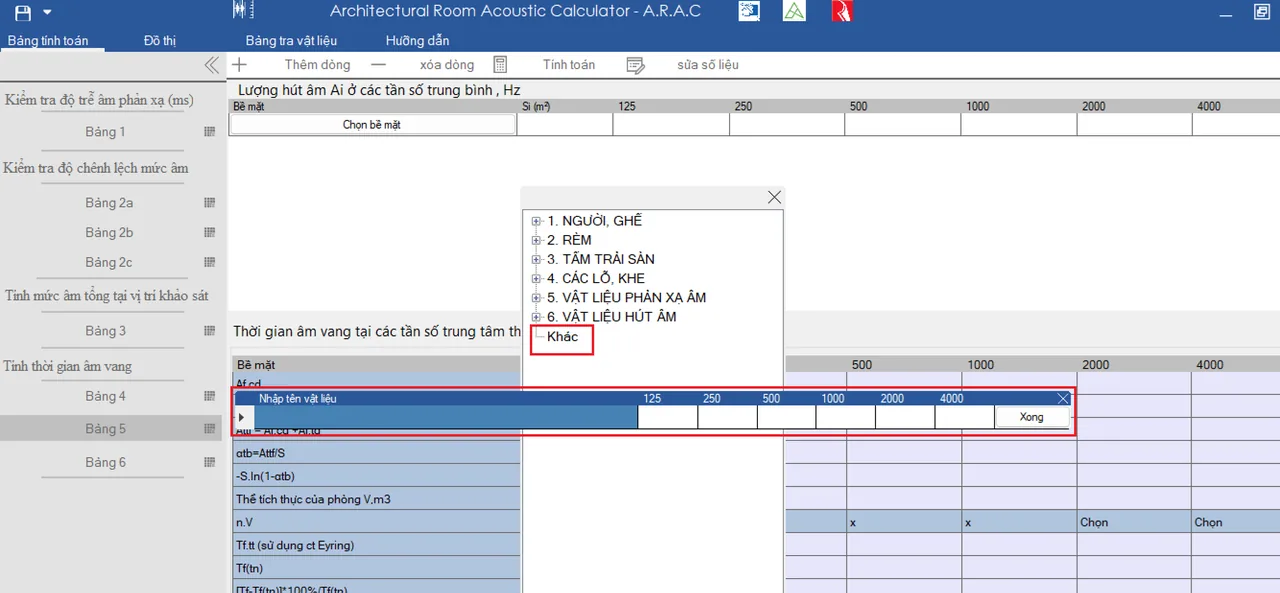Click table icon next to Bảng 4
This screenshot has height=593, width=1280.
point(210,397)
